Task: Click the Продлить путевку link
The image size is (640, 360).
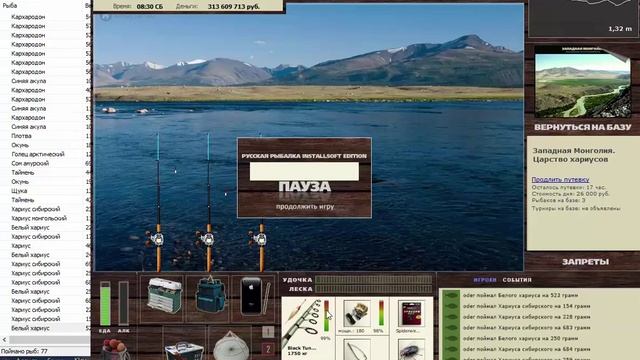Action: coord(560,179)
